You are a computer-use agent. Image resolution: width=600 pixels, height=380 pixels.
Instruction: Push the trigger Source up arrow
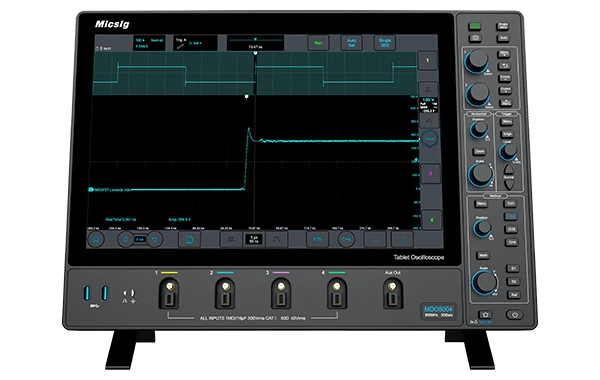click(x=509, y=169)
